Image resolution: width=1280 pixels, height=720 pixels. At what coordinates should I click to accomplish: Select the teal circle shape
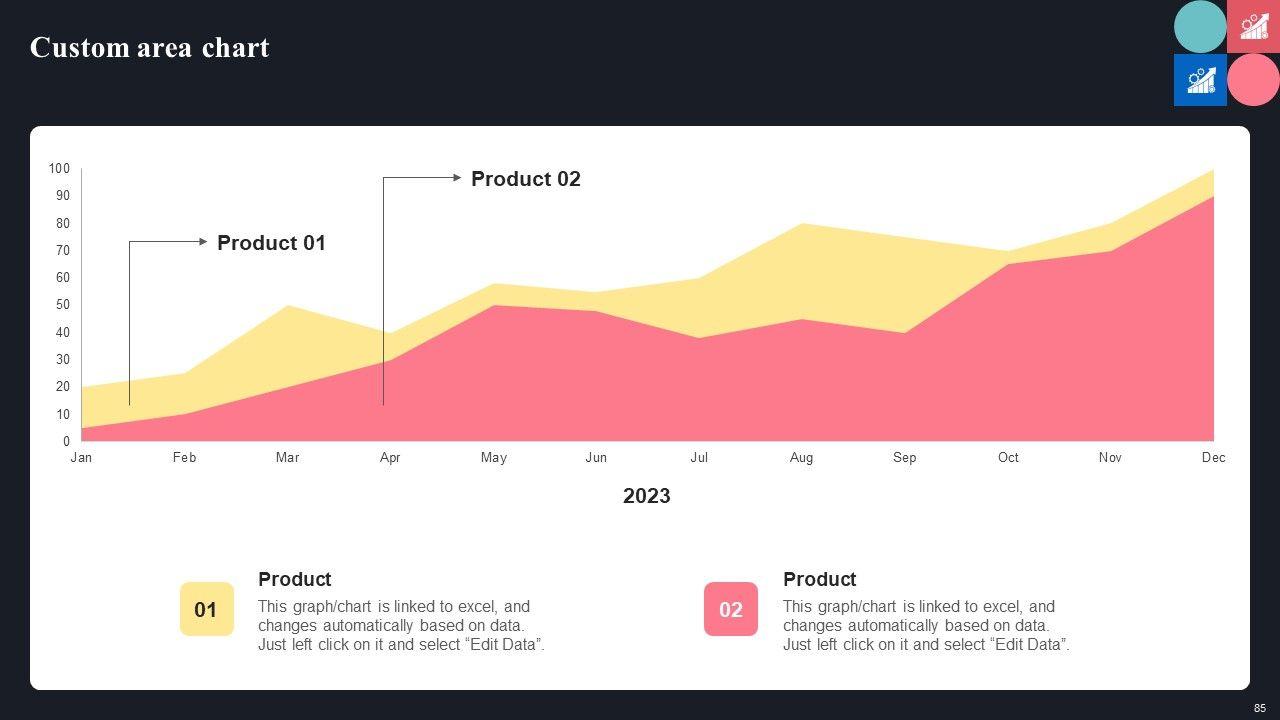click(1200, 27)
